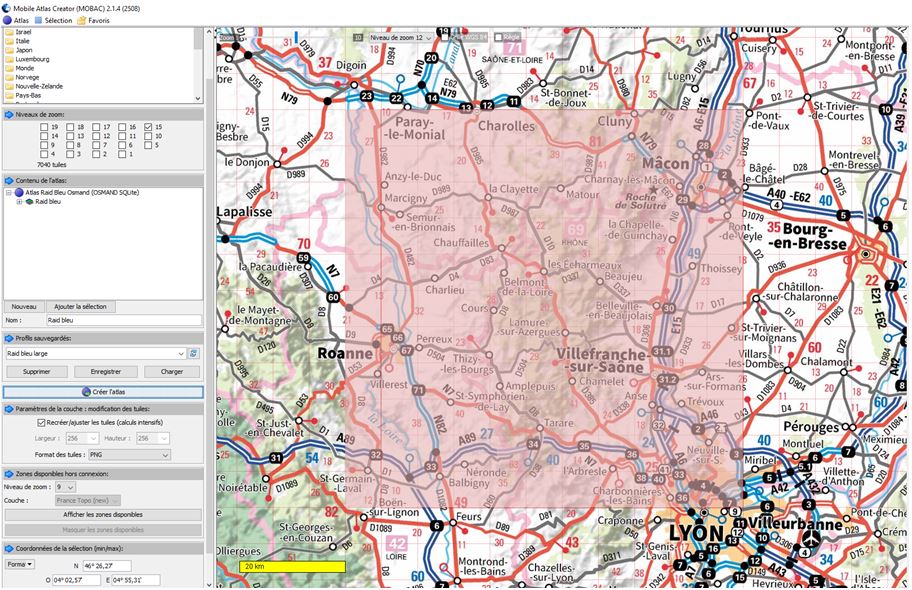Click the blue arrow icon beside Niveaux de zoom
This screenshot has width=912, height=590.
click(10, 113)
